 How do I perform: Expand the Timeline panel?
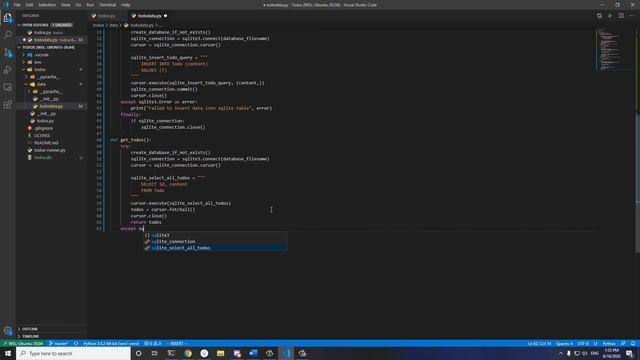[51, 336]
